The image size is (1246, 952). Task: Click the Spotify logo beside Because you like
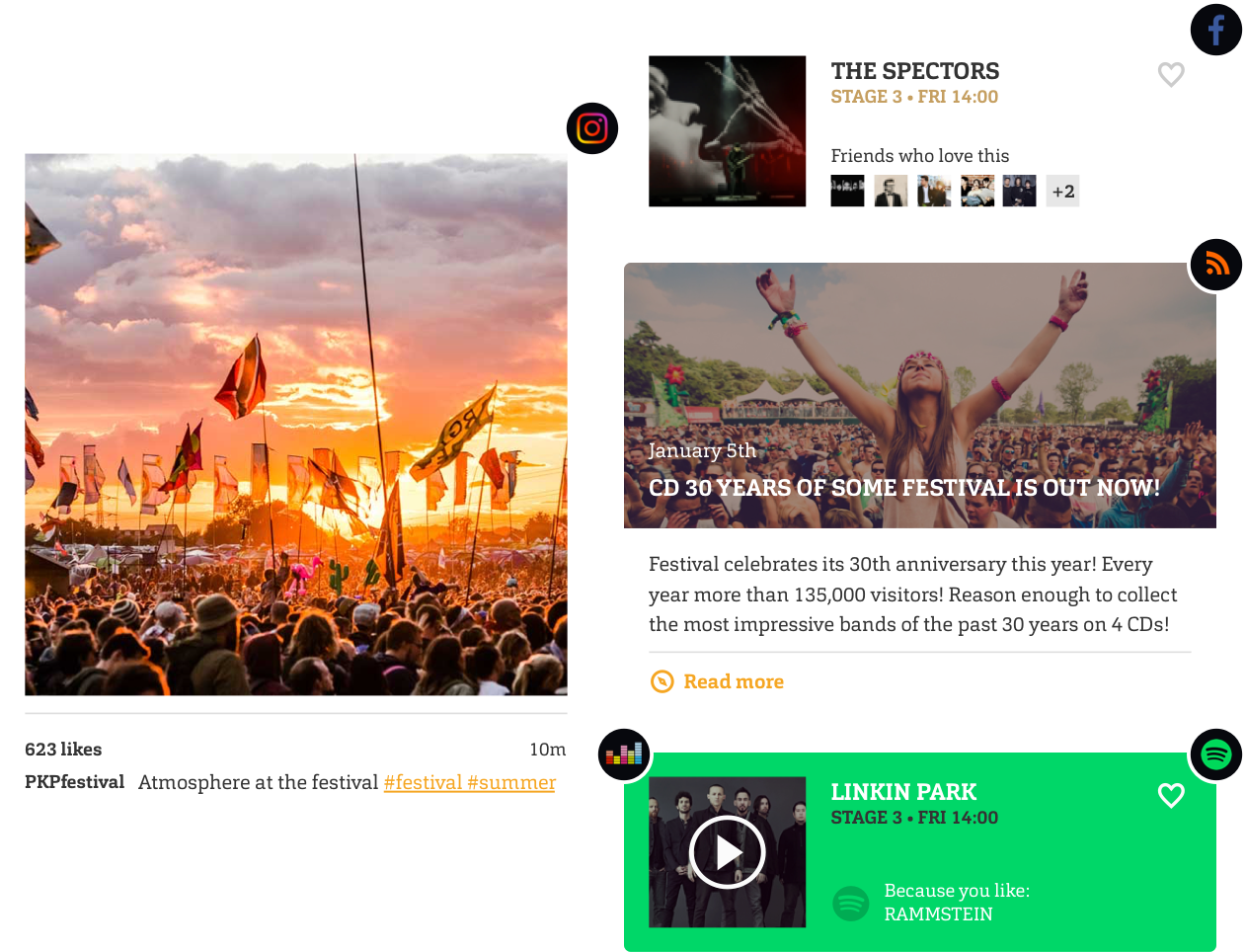click(x=850, y=903)
